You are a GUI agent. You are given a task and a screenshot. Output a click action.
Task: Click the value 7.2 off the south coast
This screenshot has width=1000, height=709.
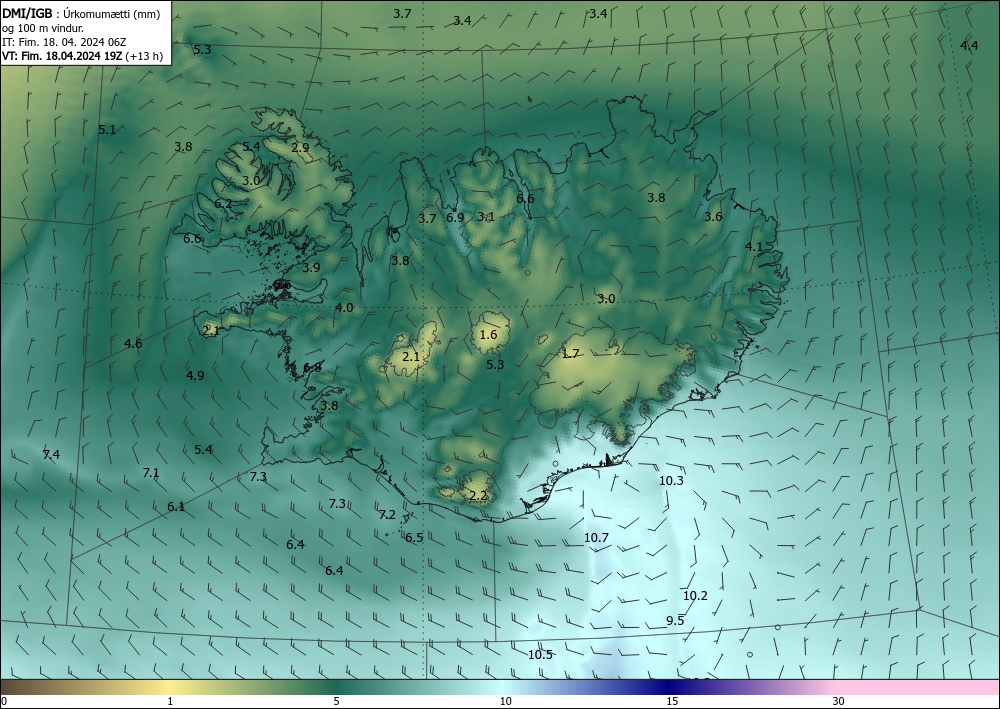coord(387,515)
